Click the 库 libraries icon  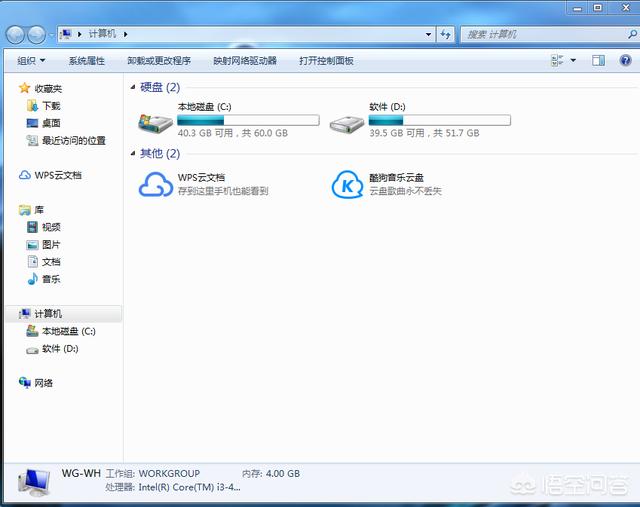pyautogui.click(x=24, y=210)
